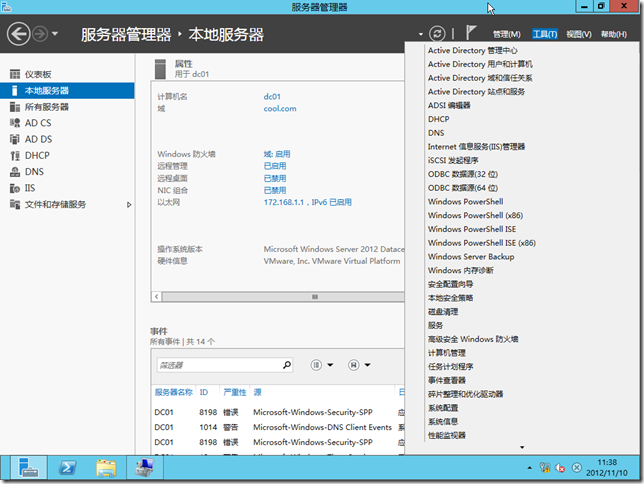Click the magnifier search icon in filter
Image resolution: width=644 pixels, height=484 pixels.
(287, 364)
